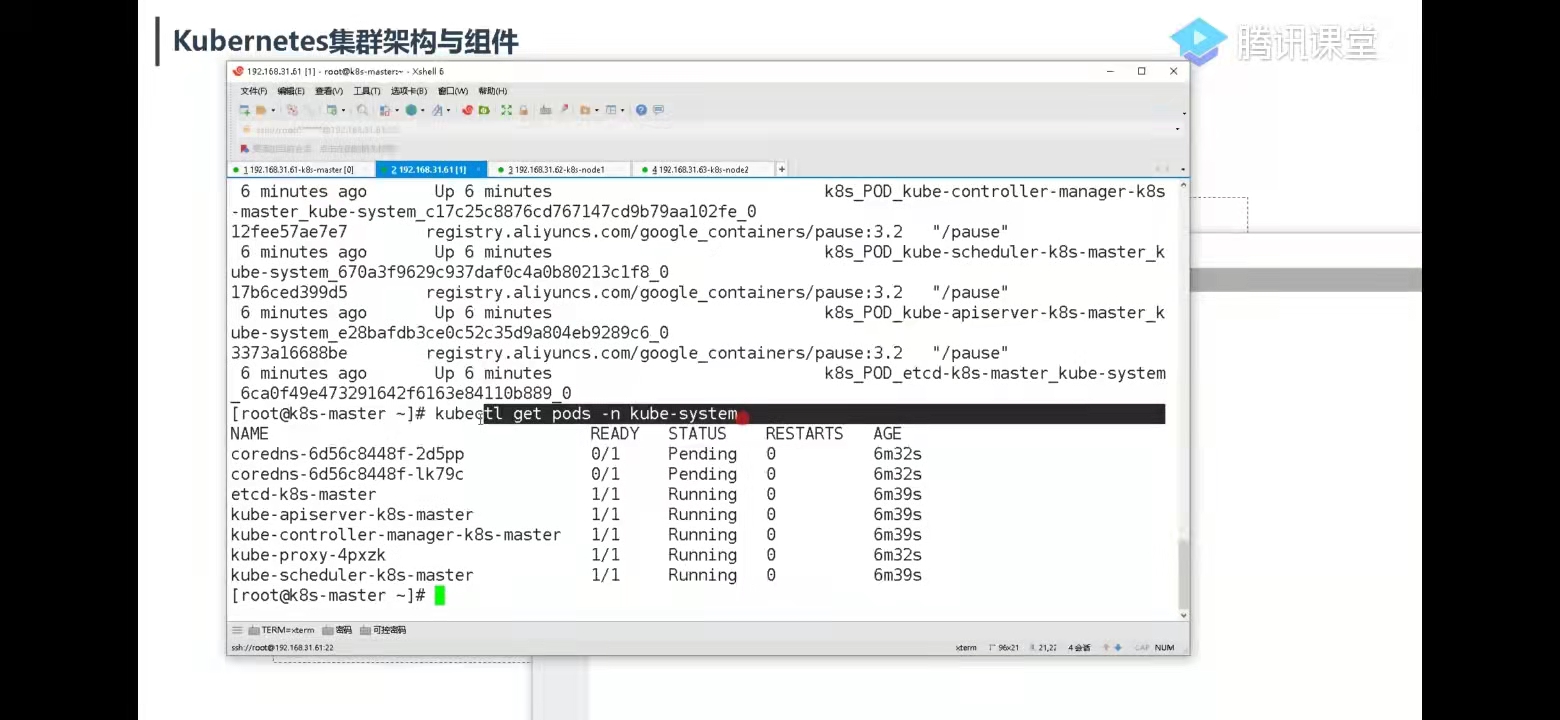This screenshot has height=720, width=1560.
Task: Toggle full screen with the green arrows icon
Action: (506, 110)
